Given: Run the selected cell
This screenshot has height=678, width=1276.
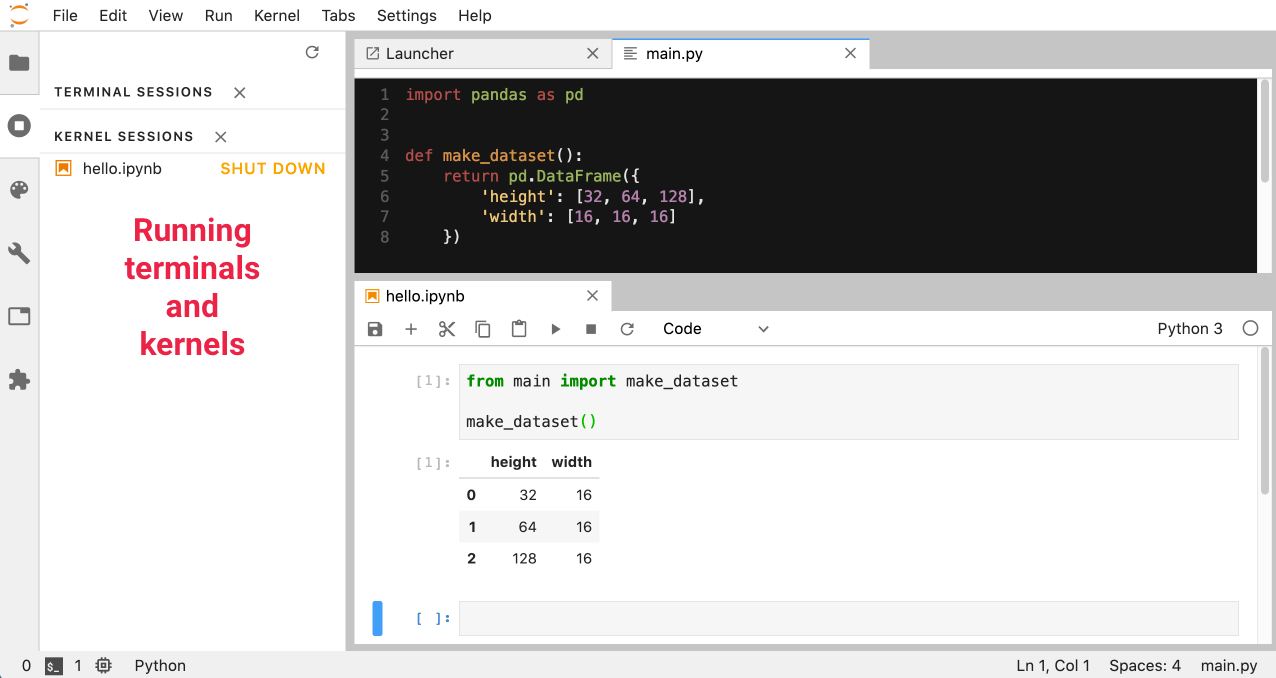Looking at the screenshot, I should (x=555, y=329).
